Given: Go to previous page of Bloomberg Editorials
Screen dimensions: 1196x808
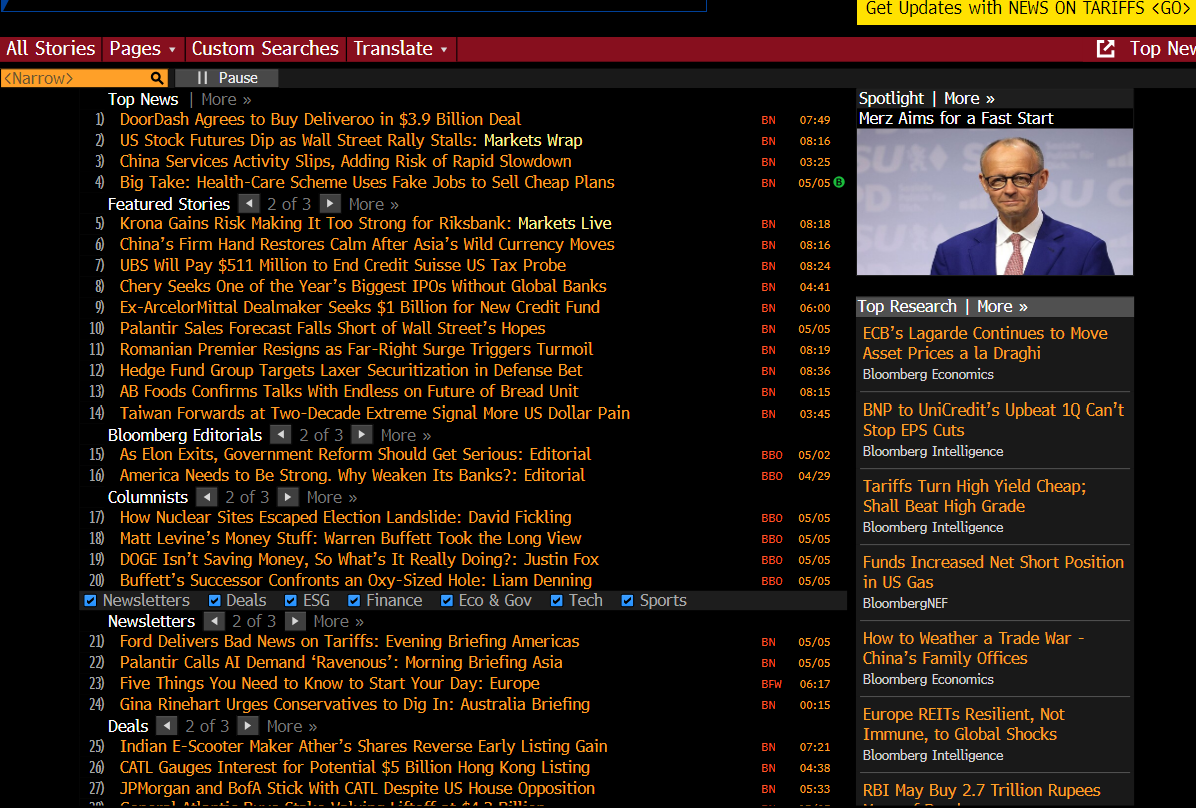Looking at the screenshot, I should [x=281, y=435].
